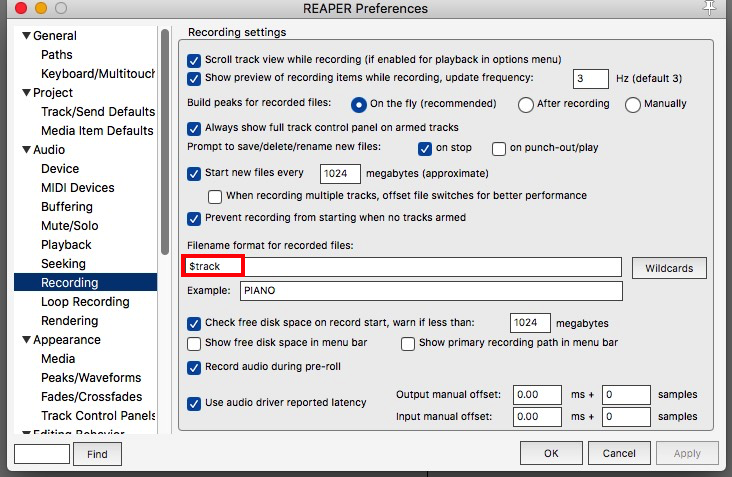Collapse the General tree section

pos(27,35)
